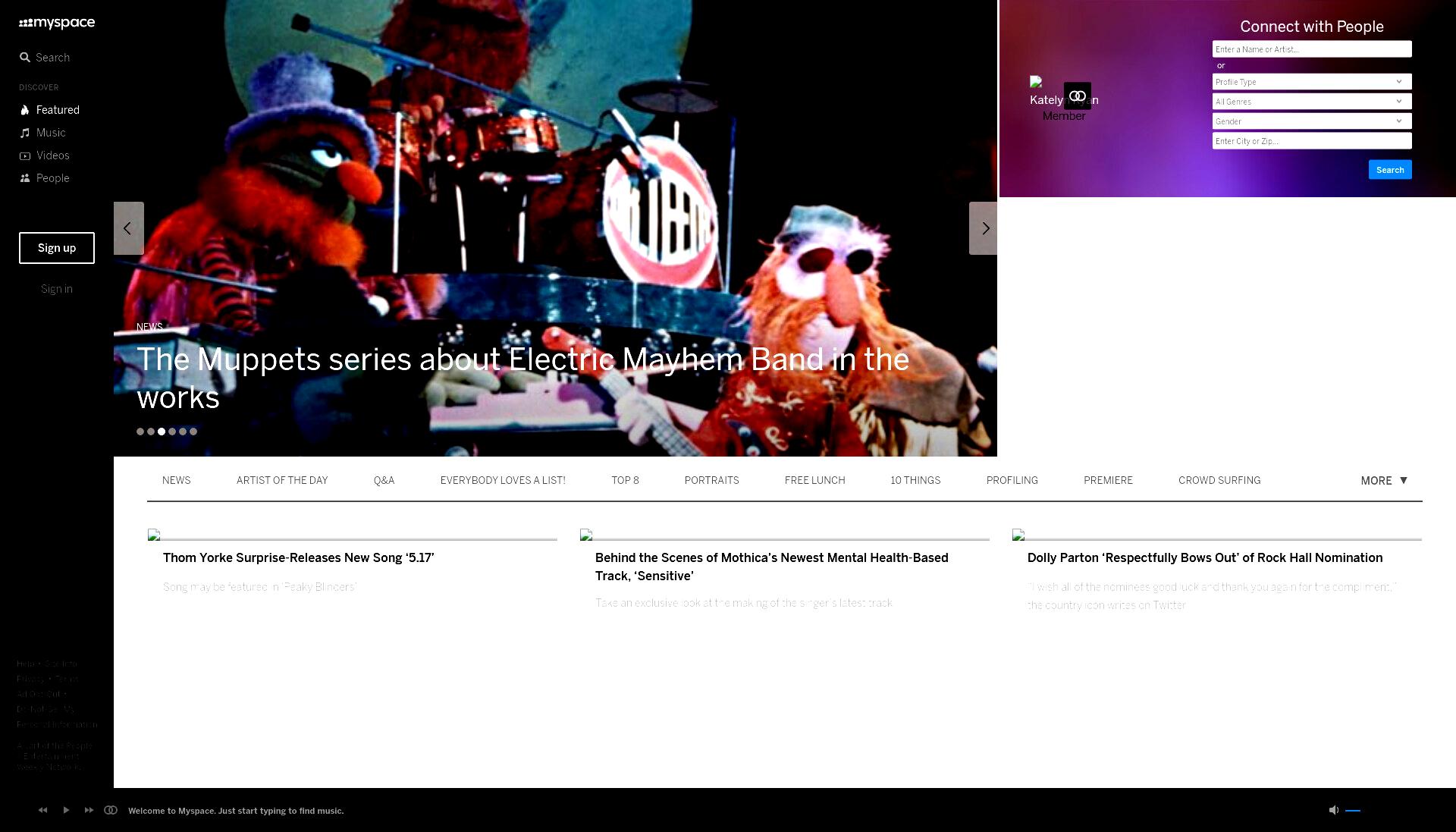Show the previous carousel slide
Image resolution: width=1456 pixels, height=832 pixels.
pos(129,228)
